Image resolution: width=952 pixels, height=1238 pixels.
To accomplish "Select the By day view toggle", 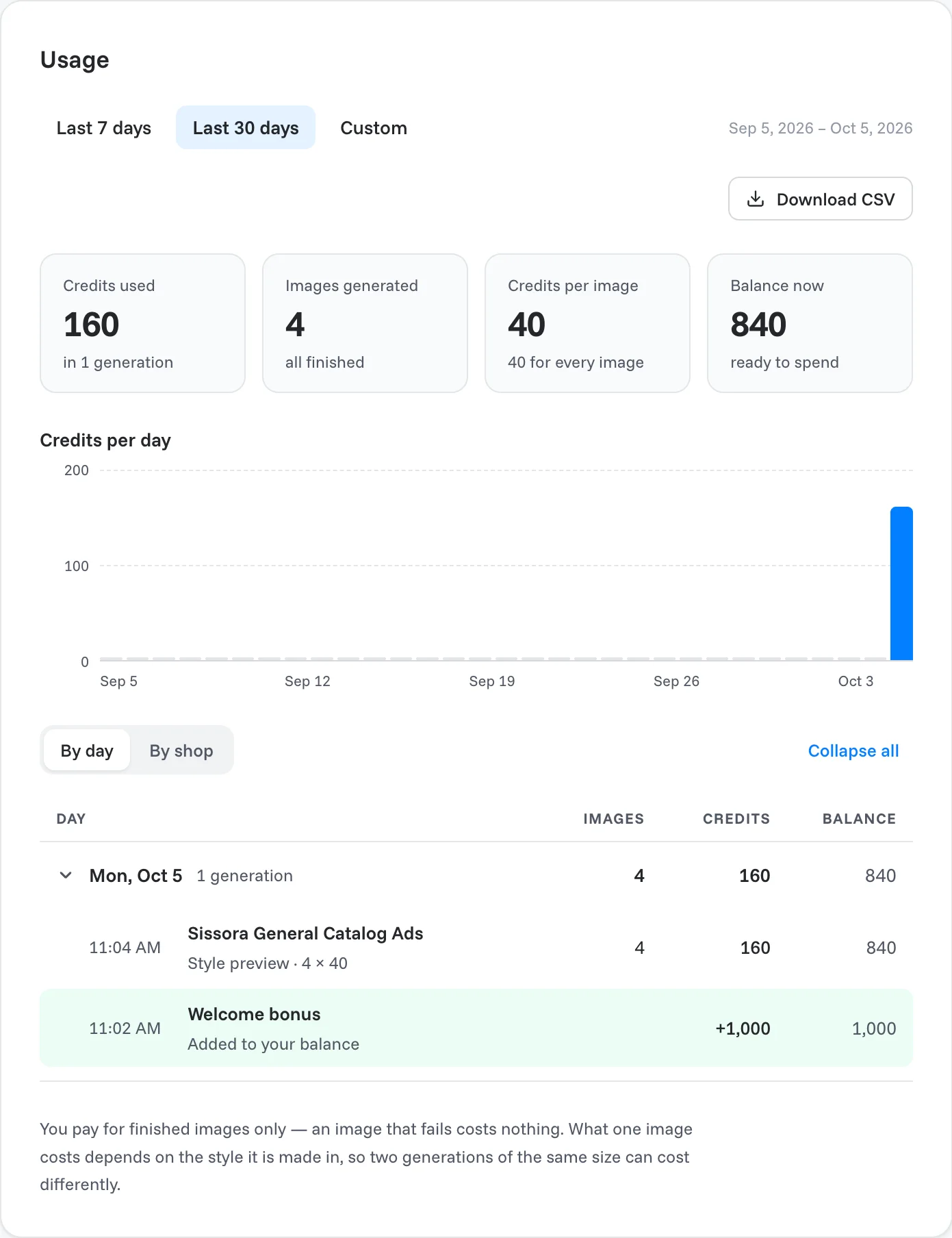I will (x=87, y=750).
